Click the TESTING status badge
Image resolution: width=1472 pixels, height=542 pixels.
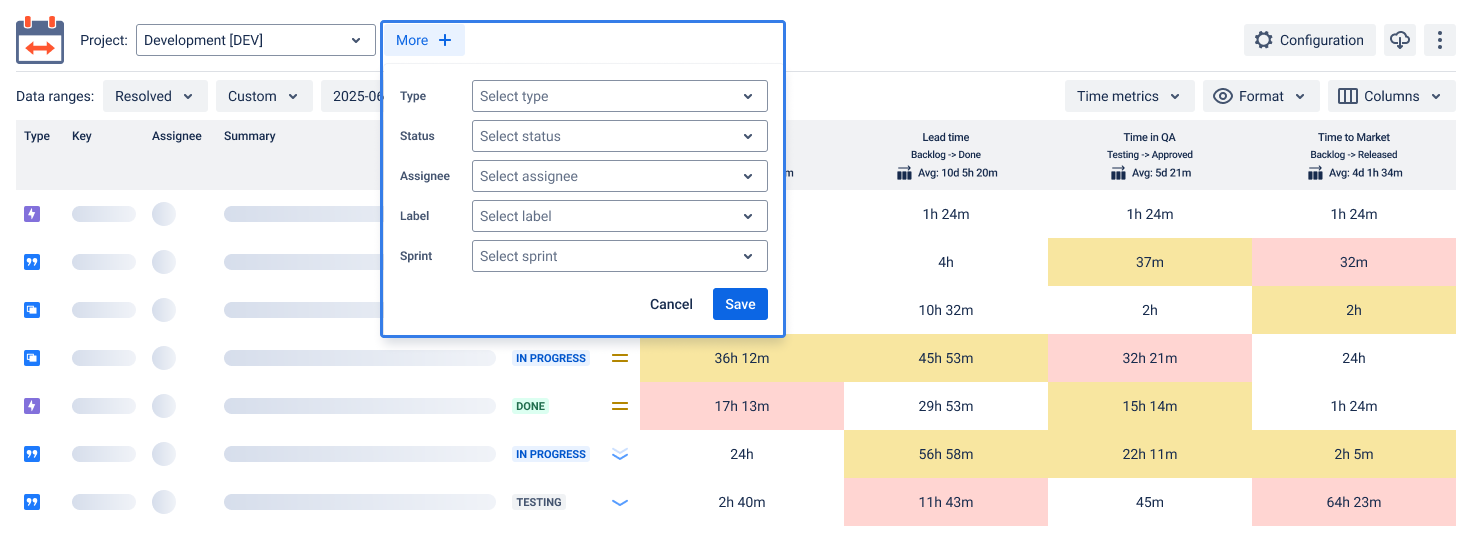click(539, 502)
